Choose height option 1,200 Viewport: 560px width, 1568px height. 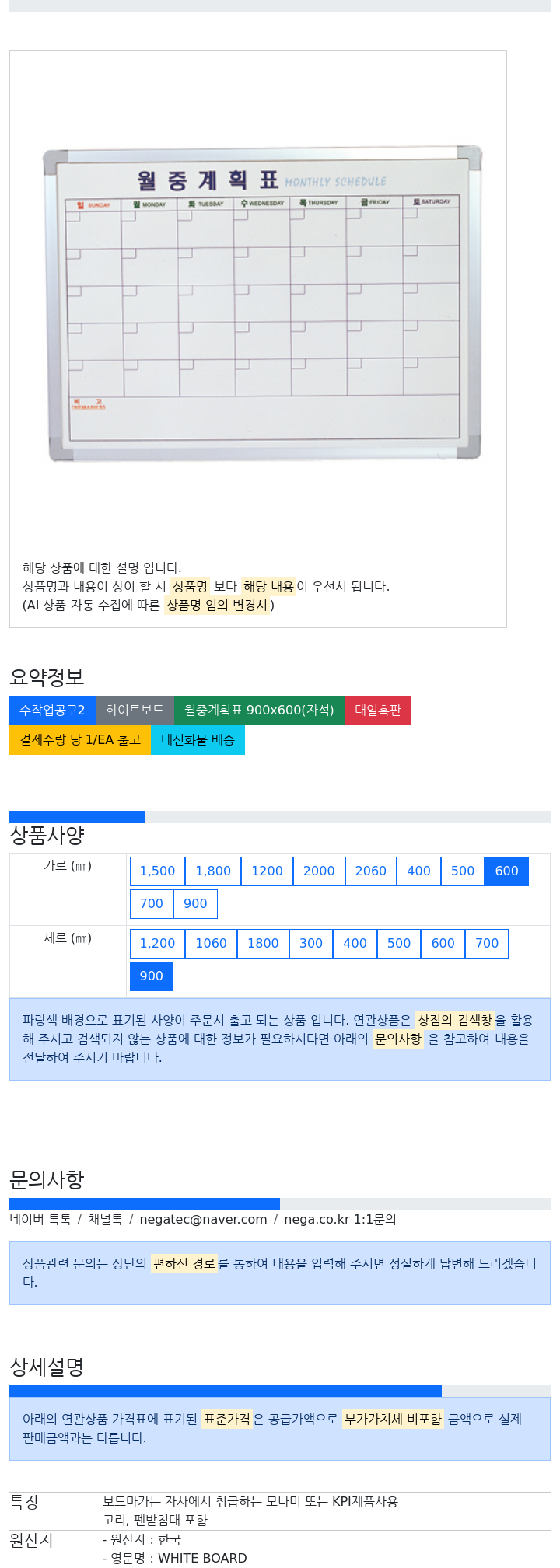point(157,943)
